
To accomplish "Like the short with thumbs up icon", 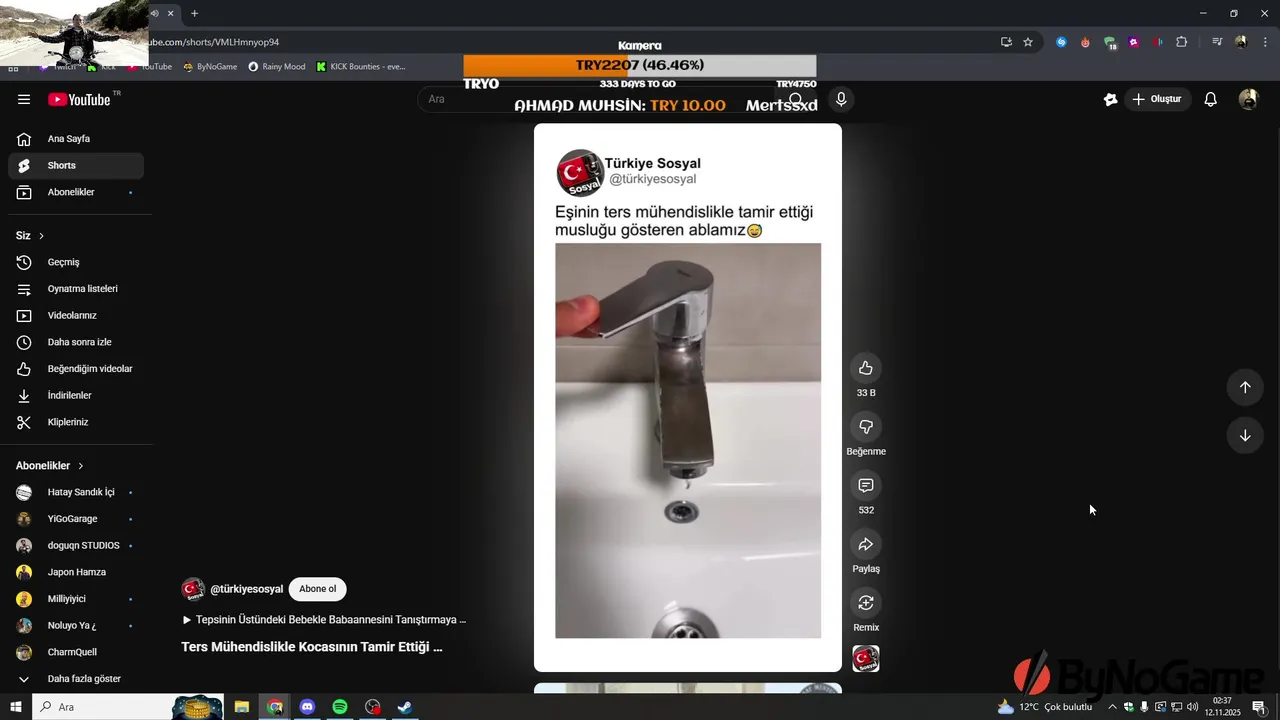I will [866, 368].
